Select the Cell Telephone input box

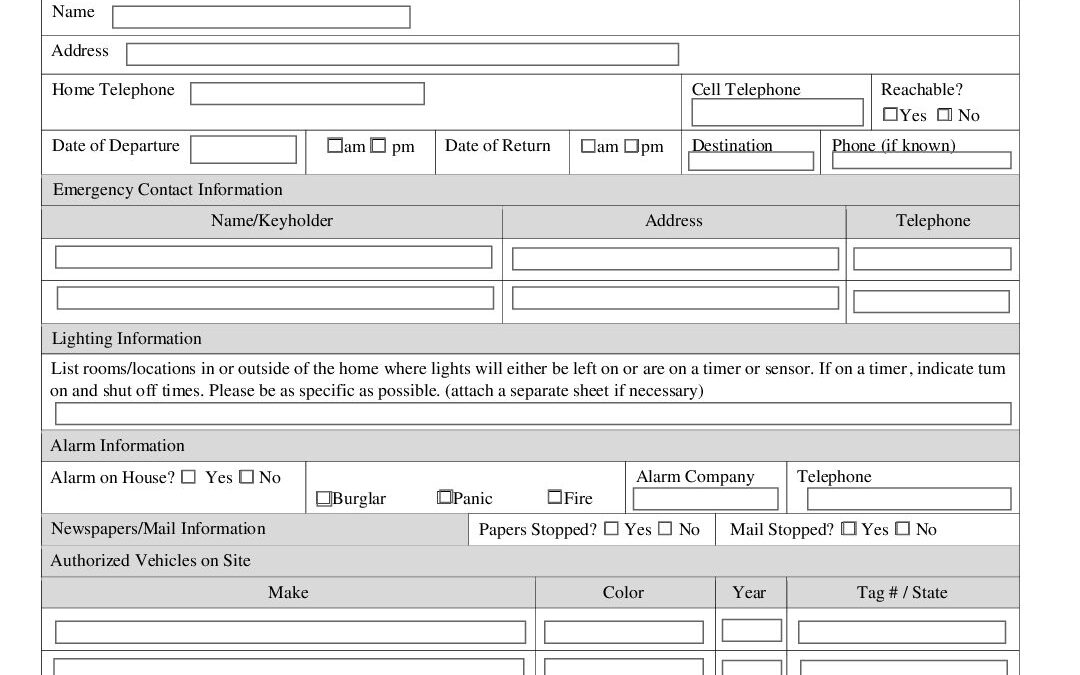click(x=777, y=112)
